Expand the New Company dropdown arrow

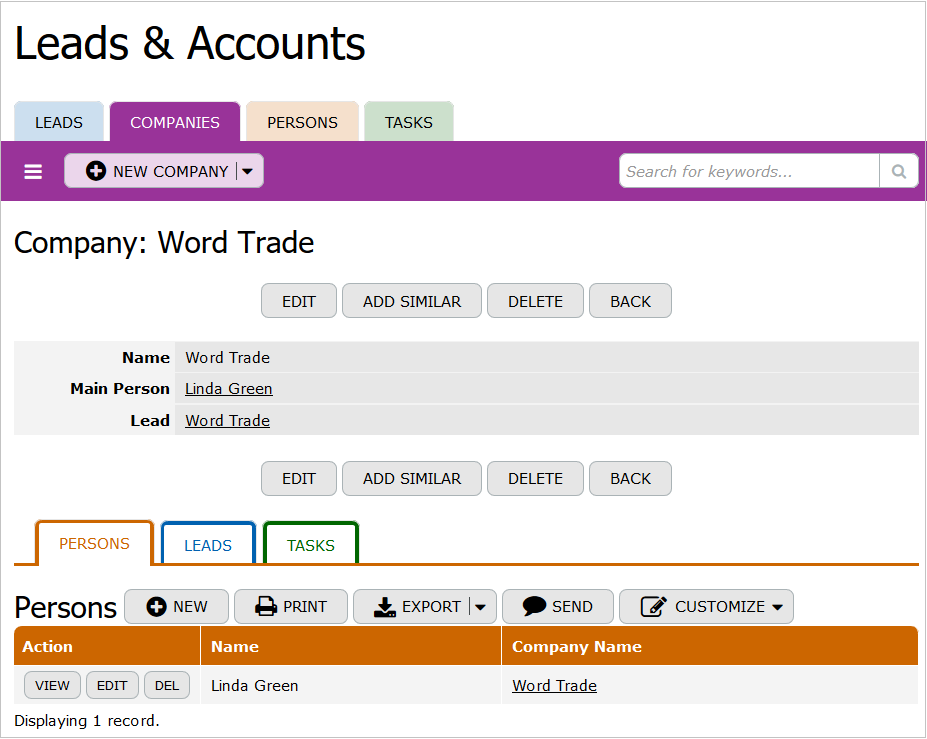(x=248, y=171)
